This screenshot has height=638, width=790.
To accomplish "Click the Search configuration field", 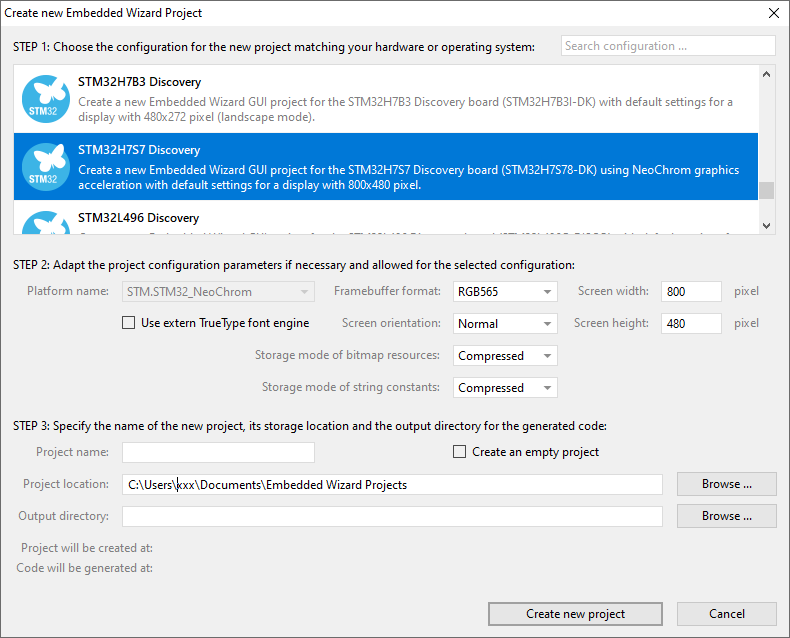I will point(667,46).
